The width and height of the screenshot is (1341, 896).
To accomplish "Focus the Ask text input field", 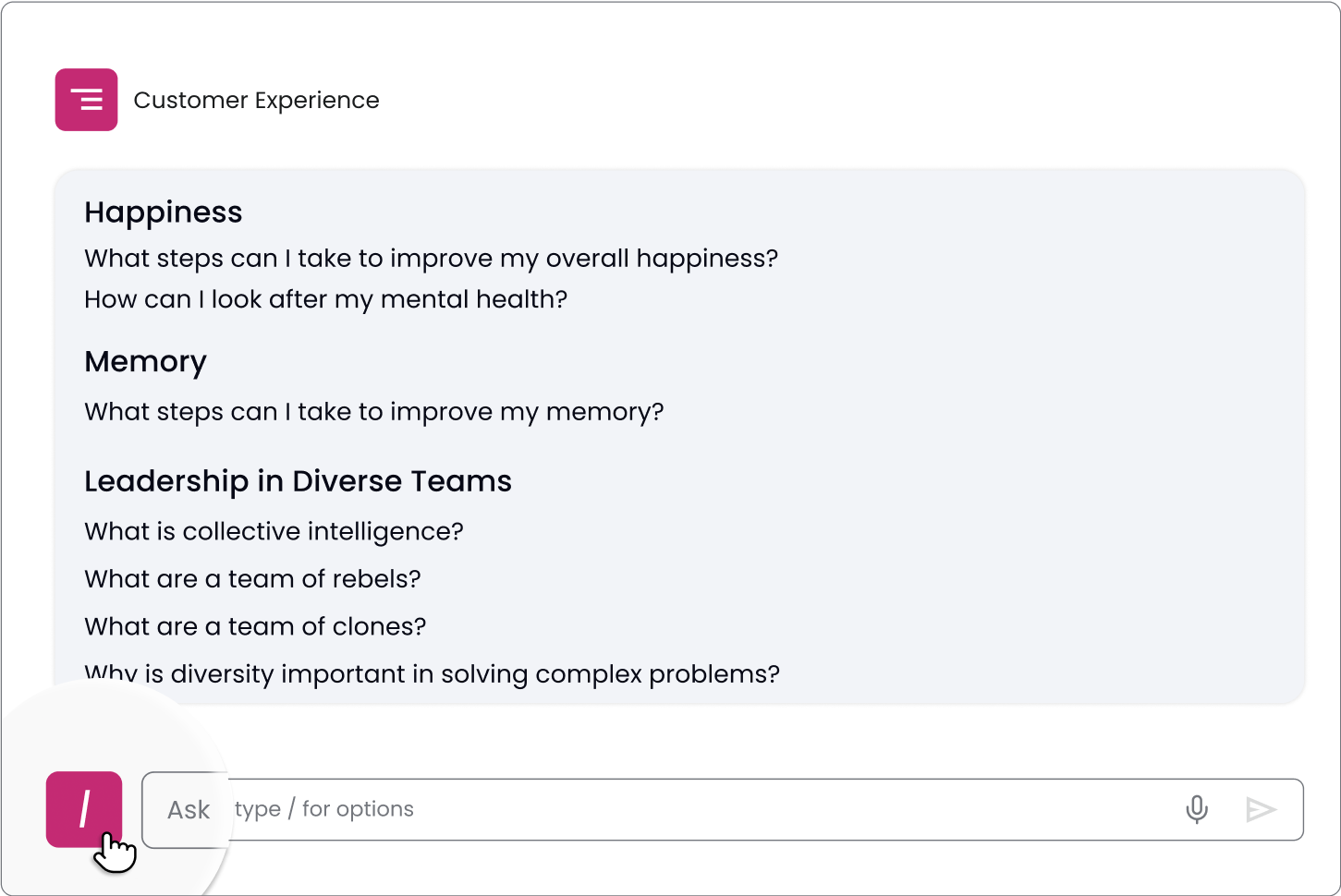I will click(723, 809).
